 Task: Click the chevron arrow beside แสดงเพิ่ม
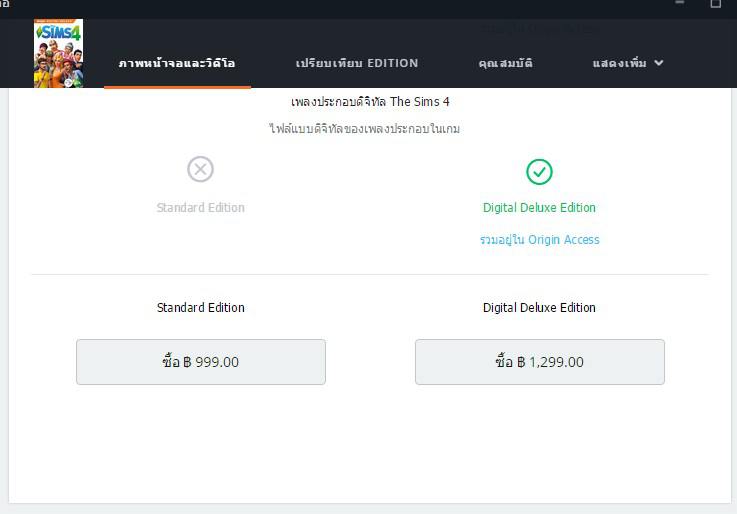point(659,62)
